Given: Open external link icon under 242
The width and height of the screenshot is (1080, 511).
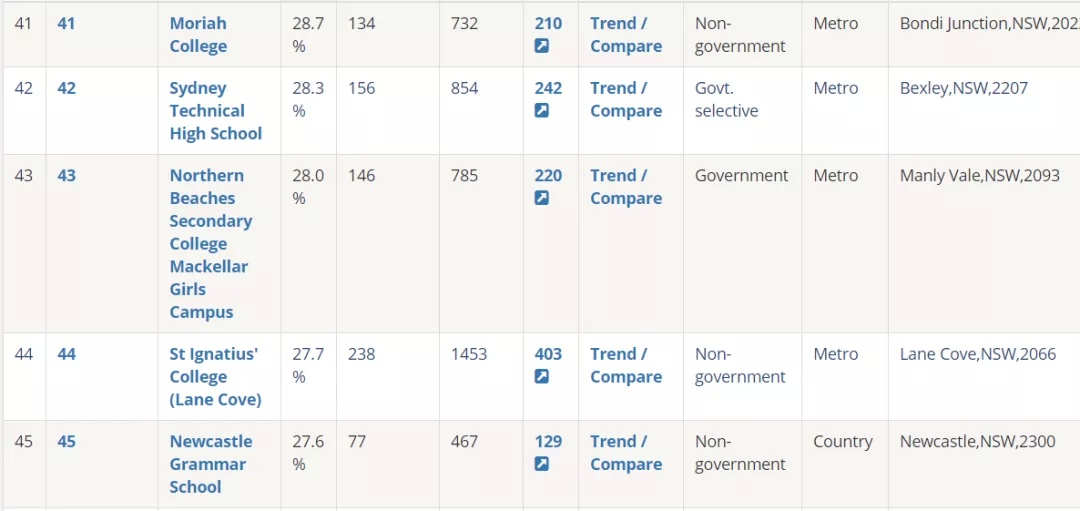Looking at the screenshot, I should click(542, 111).
